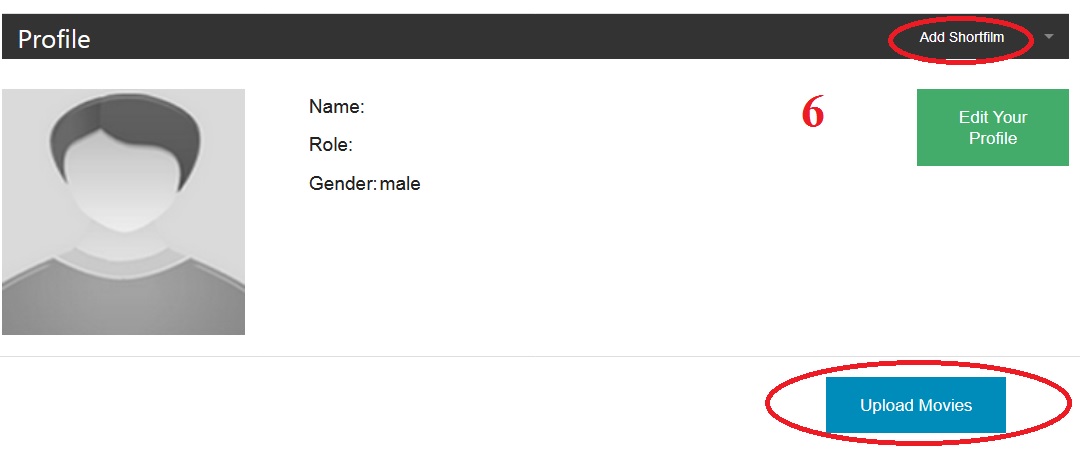Click the red number 6 annotation
The height and width of the screenshot is (451, 1082).
813,114
